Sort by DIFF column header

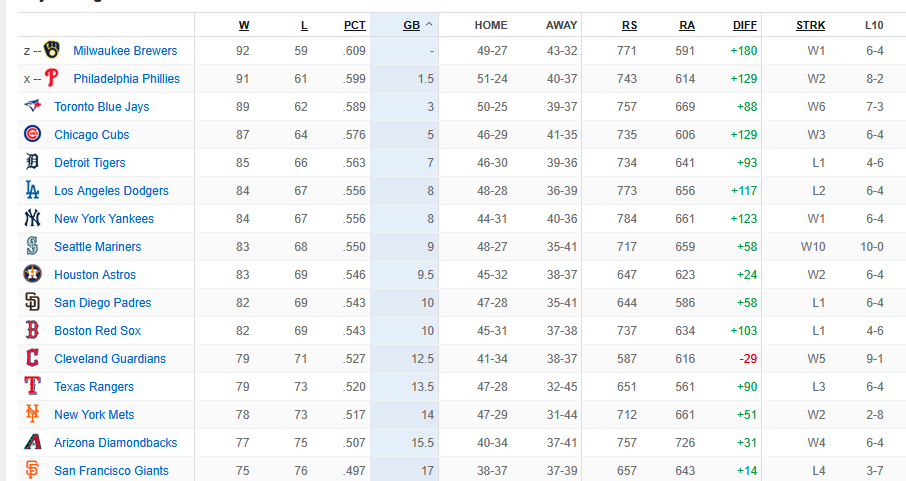(745, 25)
